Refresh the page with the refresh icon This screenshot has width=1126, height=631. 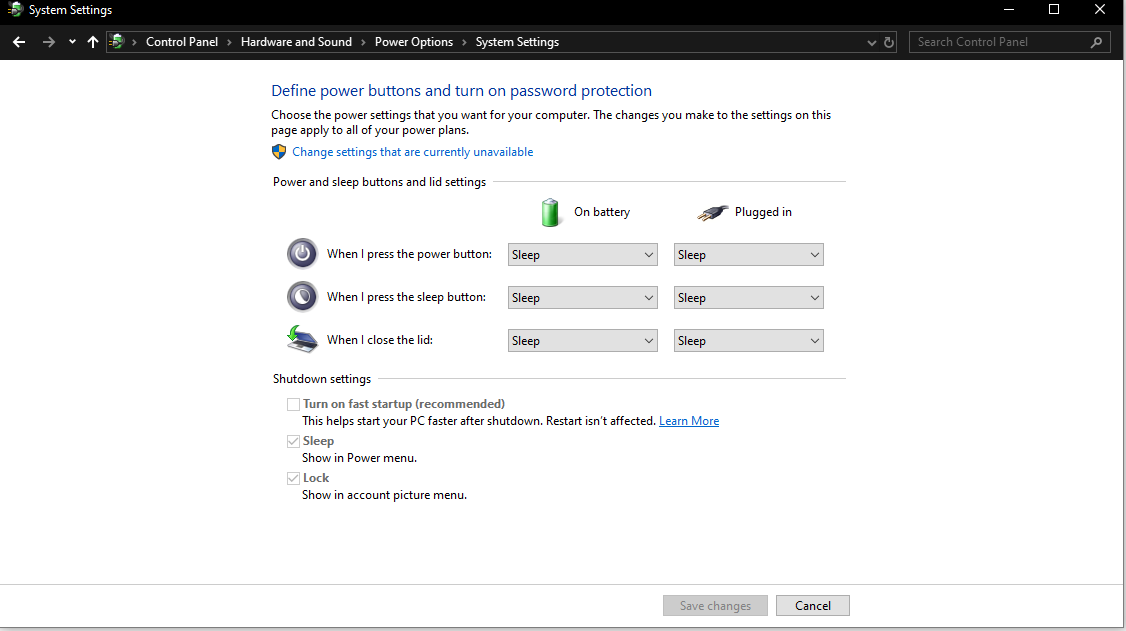[889, 42]
